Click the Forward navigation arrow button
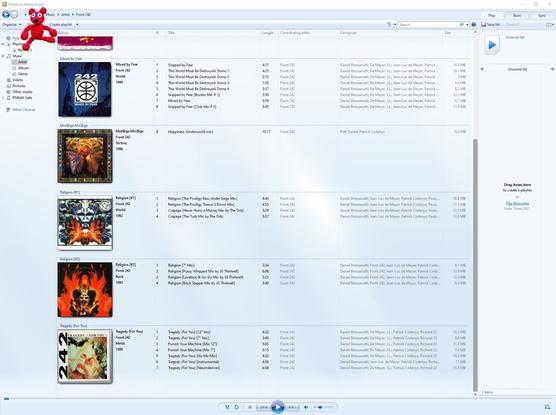556x415 pixels. pos(14,15)
